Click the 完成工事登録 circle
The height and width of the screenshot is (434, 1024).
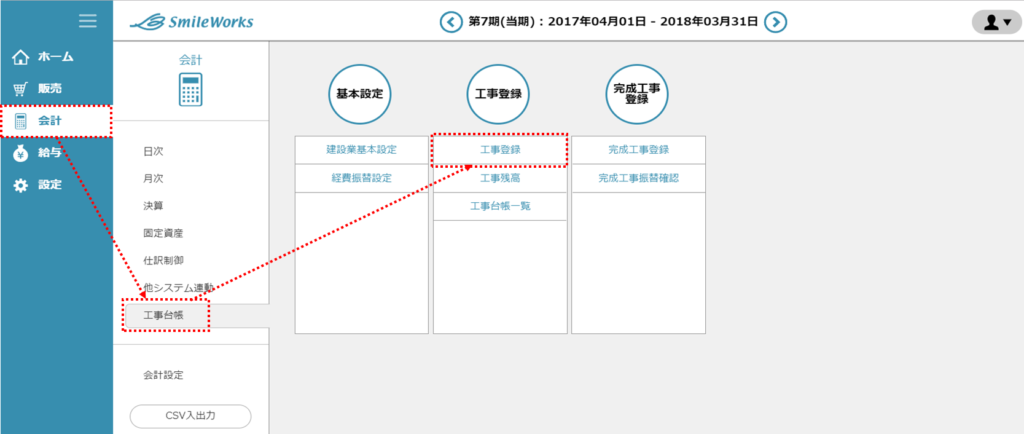click(x=636, y=94)
